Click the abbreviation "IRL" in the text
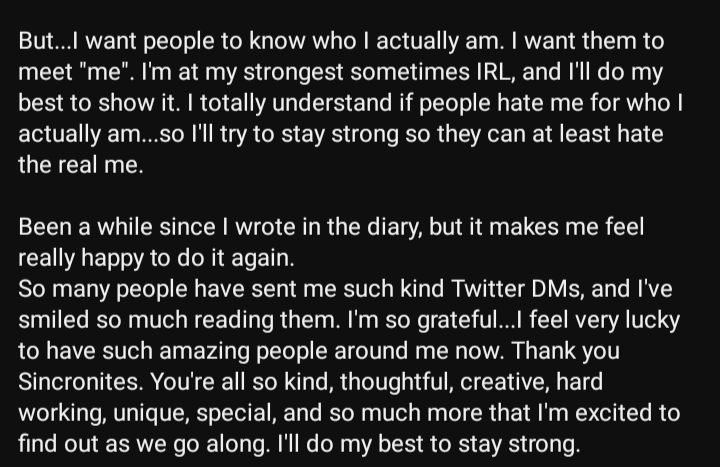Viewport: 720px width, 467px height. click(x=492, y=72)
